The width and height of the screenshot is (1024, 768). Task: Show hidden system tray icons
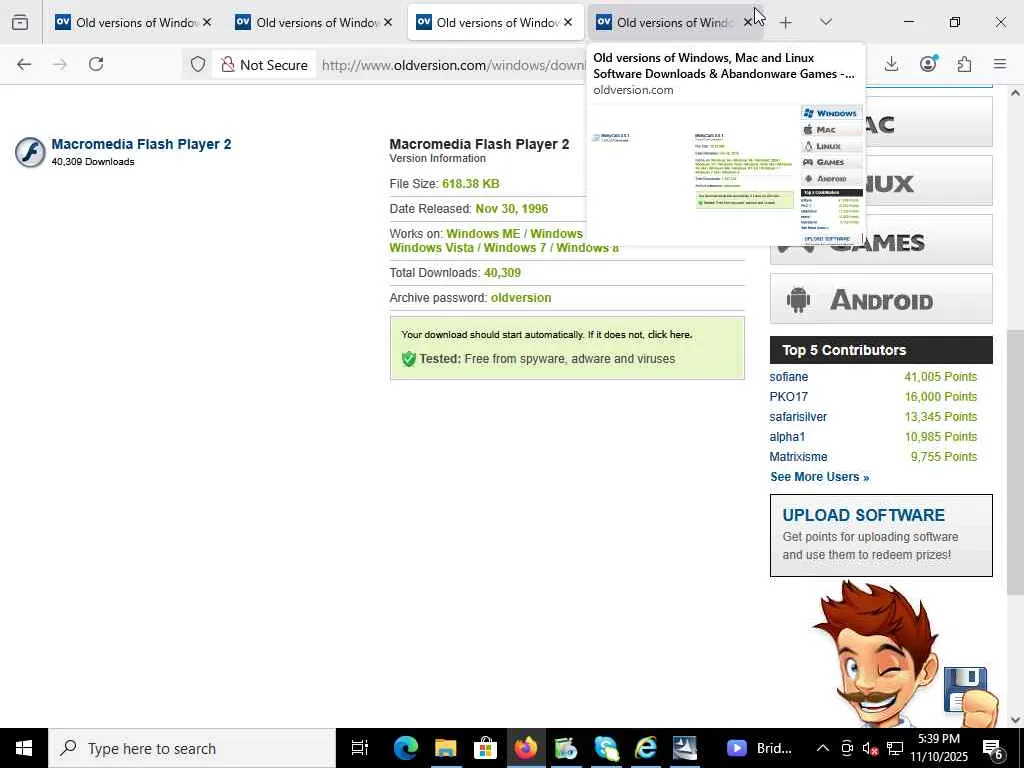[823, 748]
